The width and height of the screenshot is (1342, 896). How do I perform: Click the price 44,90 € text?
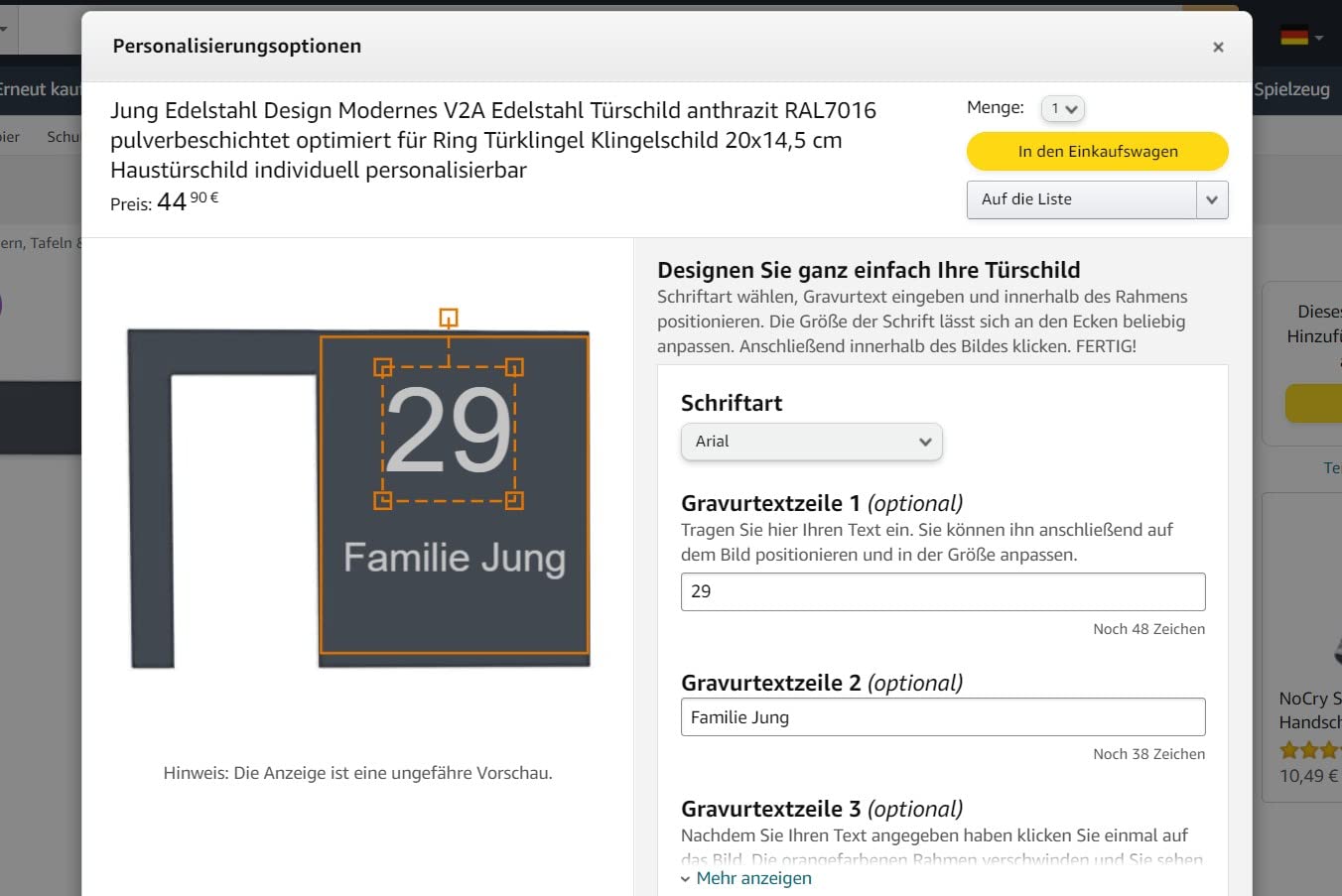coord(188,201)
